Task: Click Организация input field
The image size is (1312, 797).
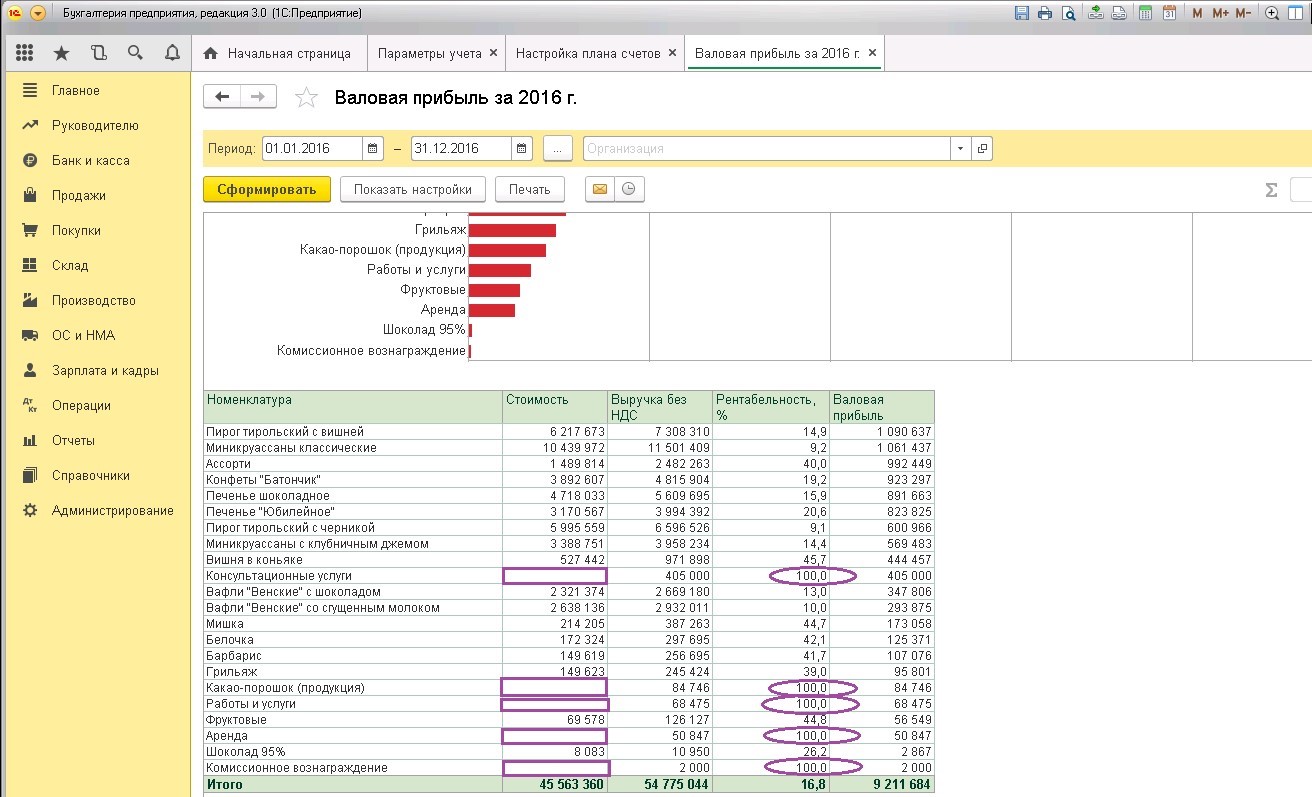Action: coord(766,148)
